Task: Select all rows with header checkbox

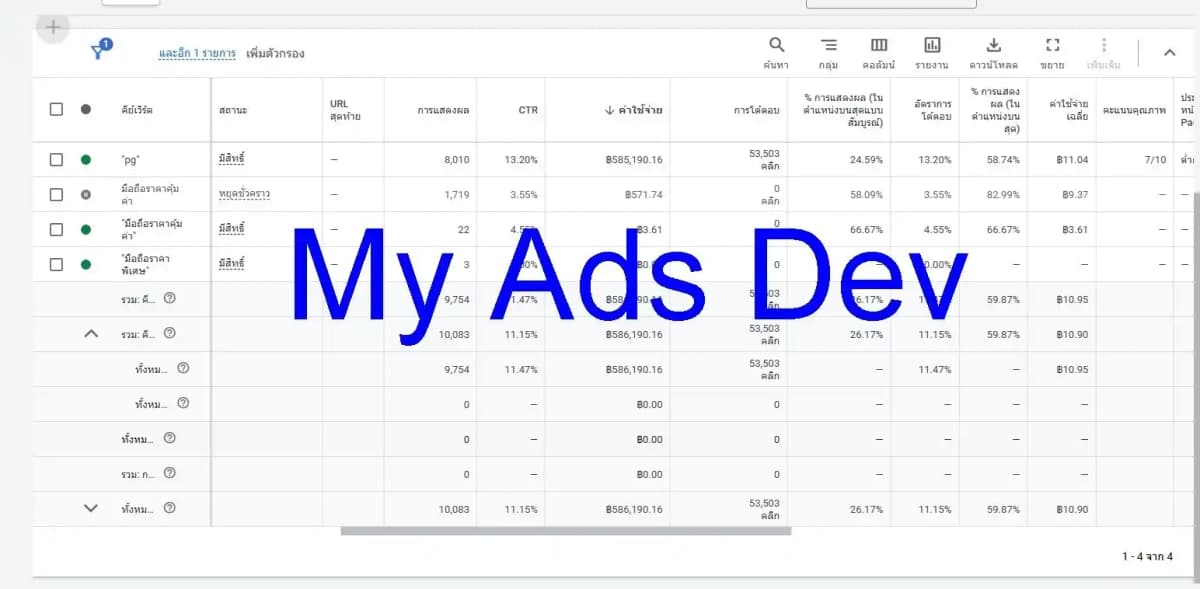Action: [56, 110]
